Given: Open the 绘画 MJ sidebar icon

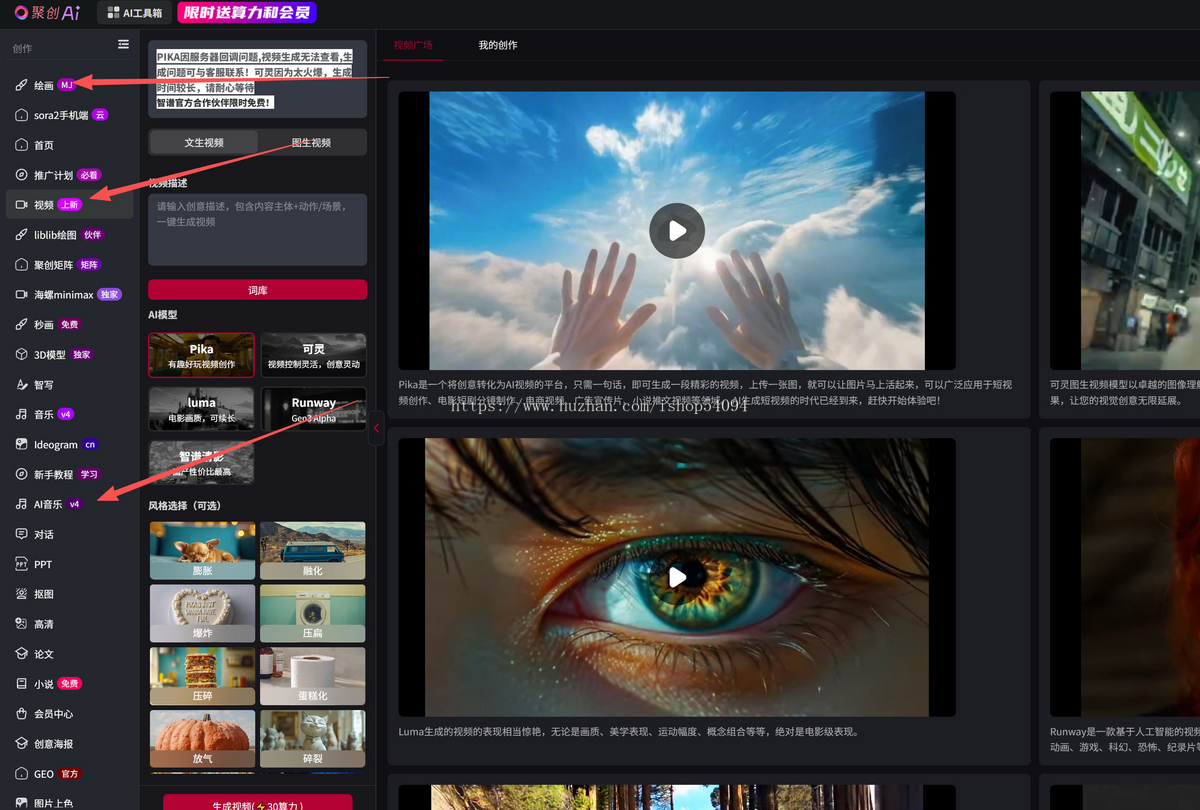Looking at the screenshot, I should (x=22, y=85).
